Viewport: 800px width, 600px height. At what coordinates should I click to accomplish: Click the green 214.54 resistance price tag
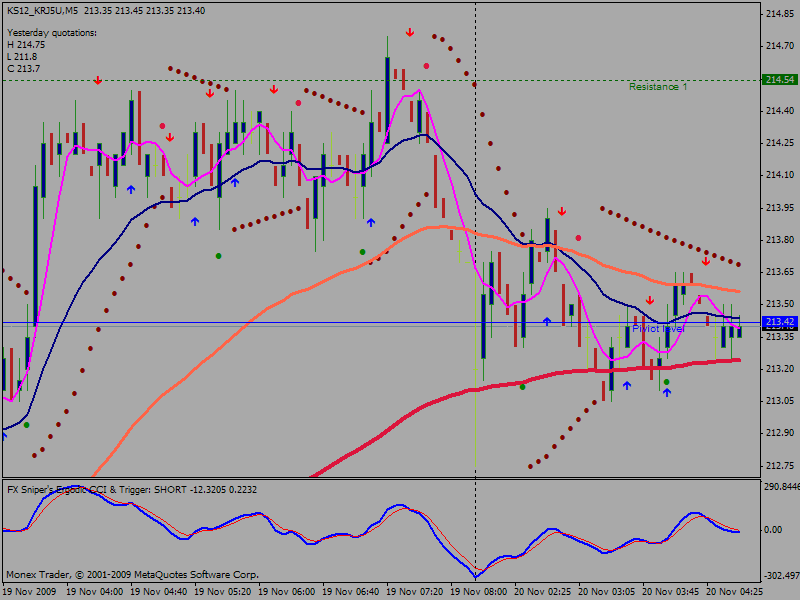click(x=780, y=80)
